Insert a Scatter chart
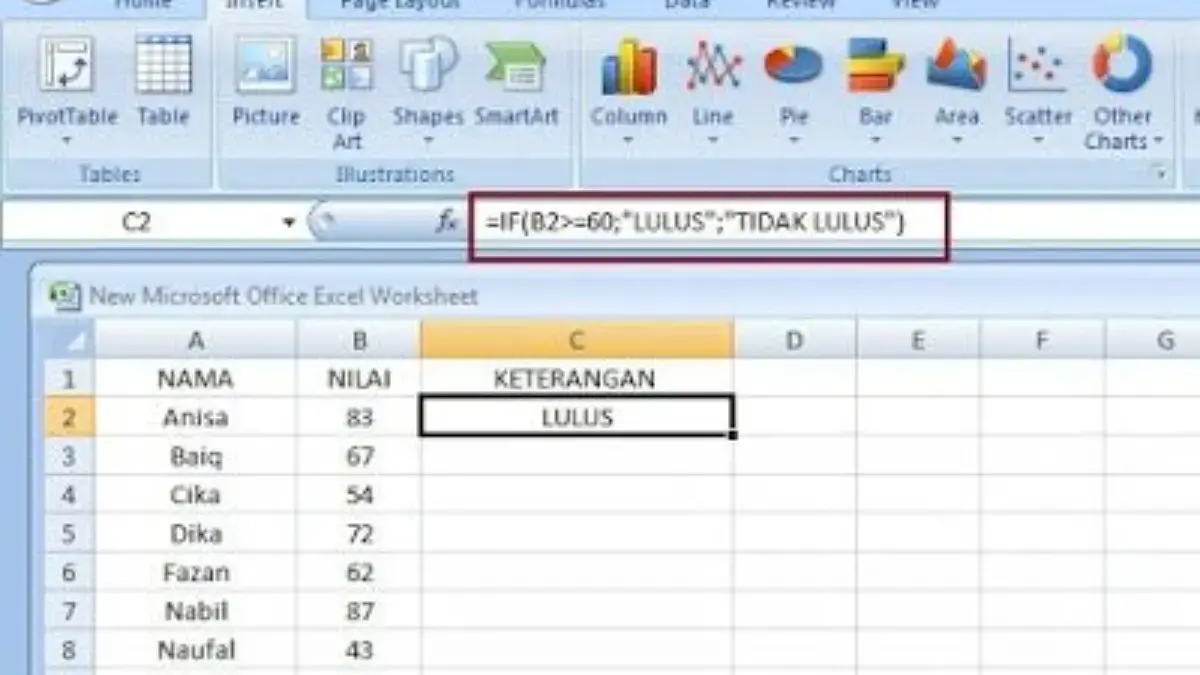Screen dimensions: 1200x675 pos(1038,90)
